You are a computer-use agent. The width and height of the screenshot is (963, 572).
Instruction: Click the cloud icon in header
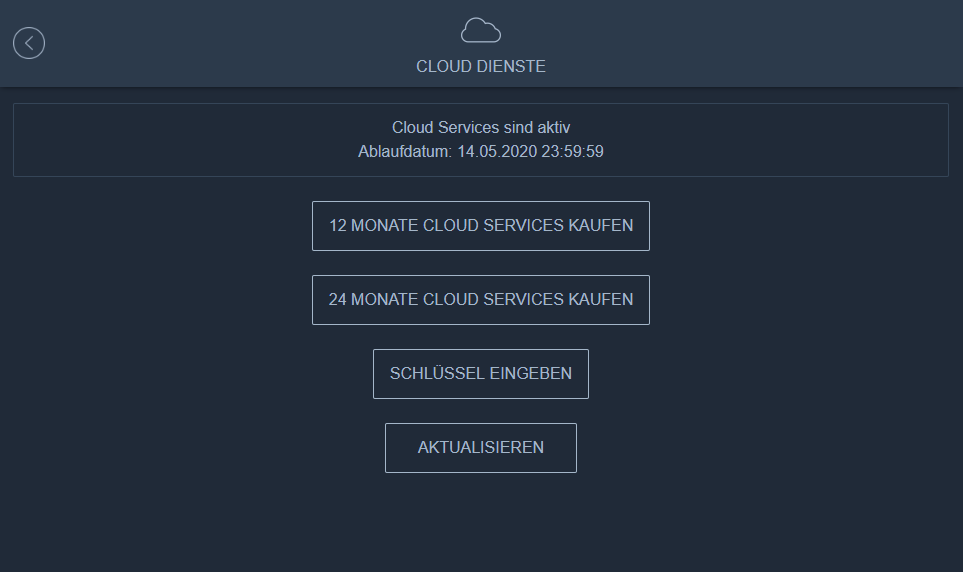tap(480, 31)
